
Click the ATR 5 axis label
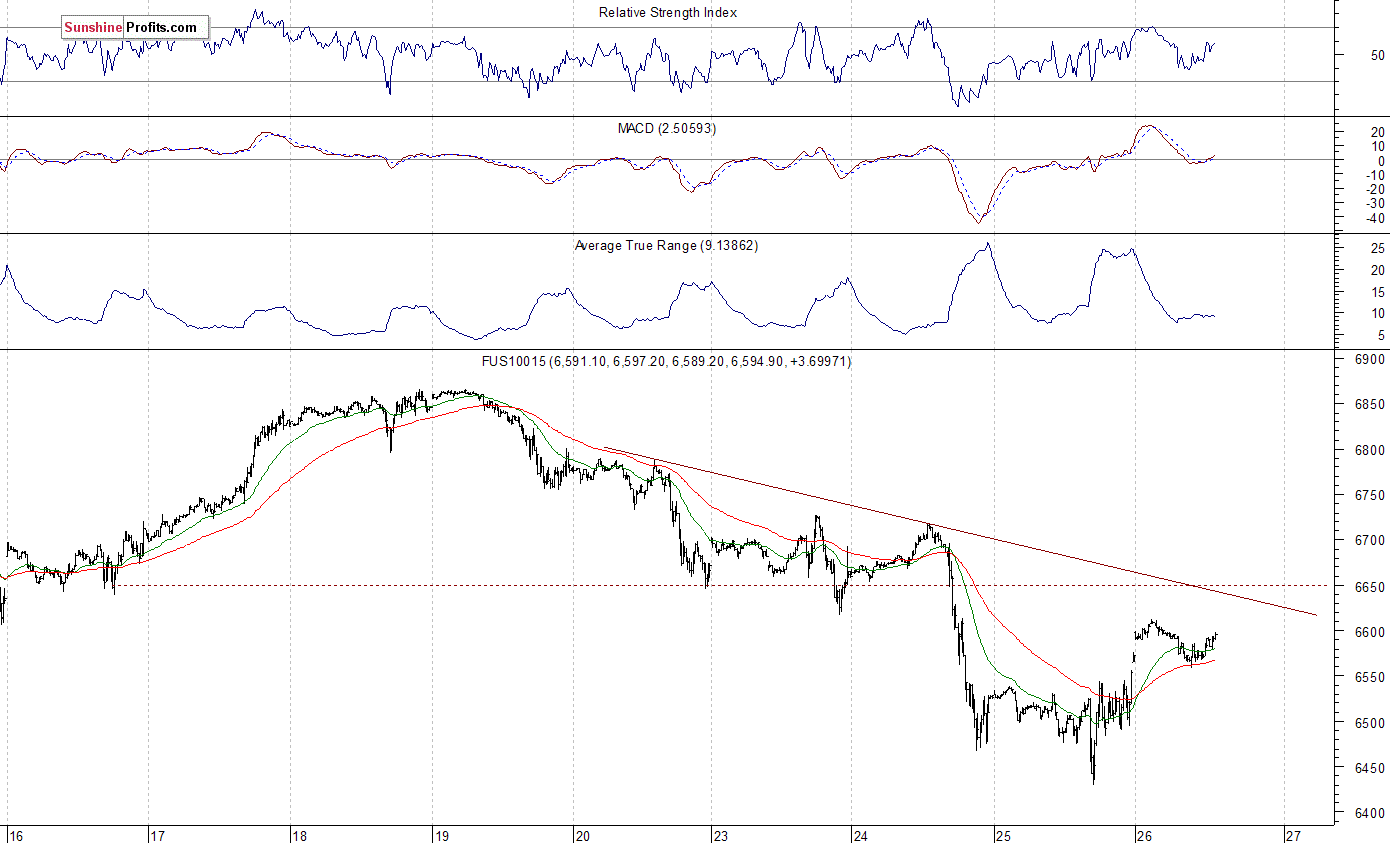click(1381, 335)
